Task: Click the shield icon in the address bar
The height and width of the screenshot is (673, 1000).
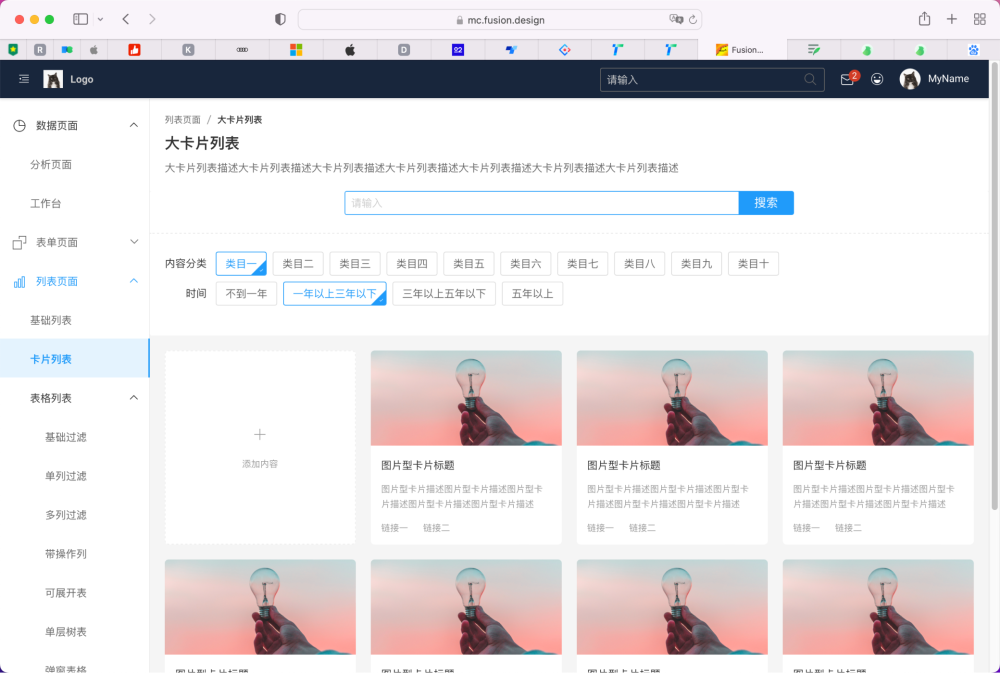Action: [281, 18]
